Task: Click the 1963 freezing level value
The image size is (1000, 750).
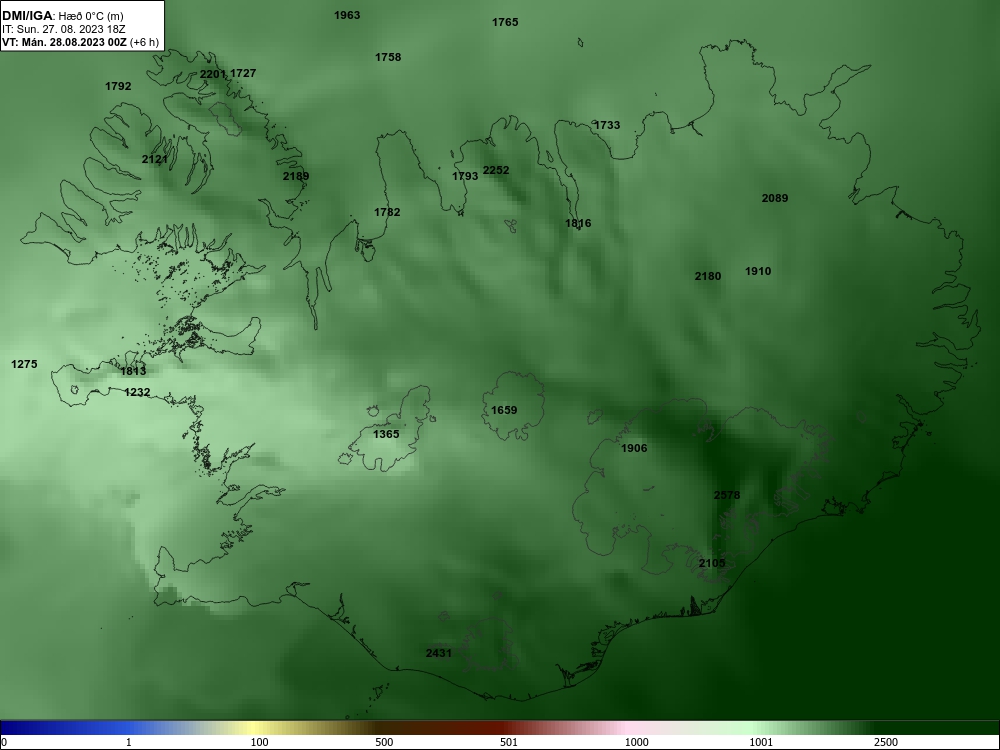Action: 347,15
